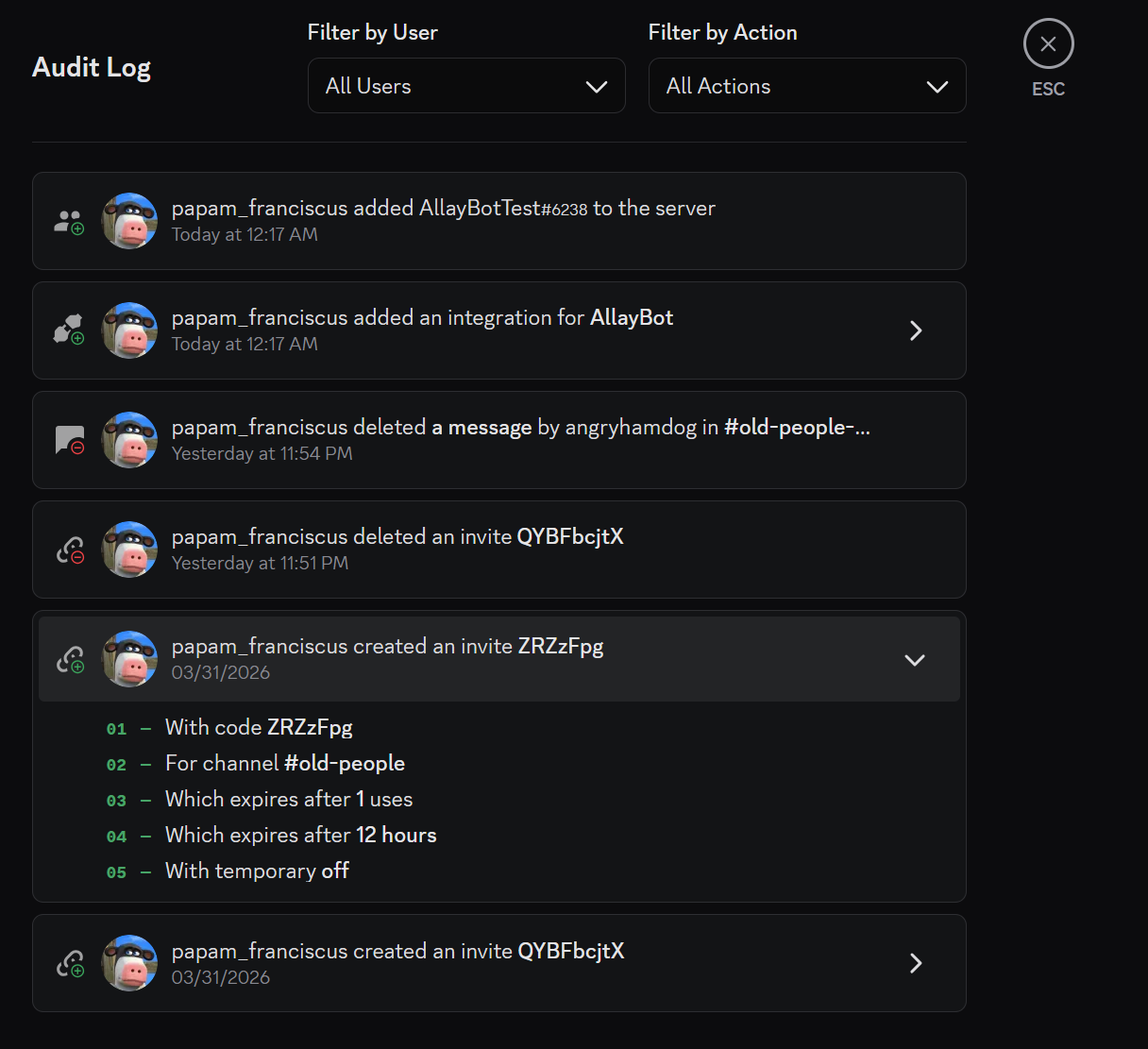Viewport: 1148px width, 1049px height.
Task: Click the invite-created icon for QYBFbcjtX
Action: click(70, 963)
